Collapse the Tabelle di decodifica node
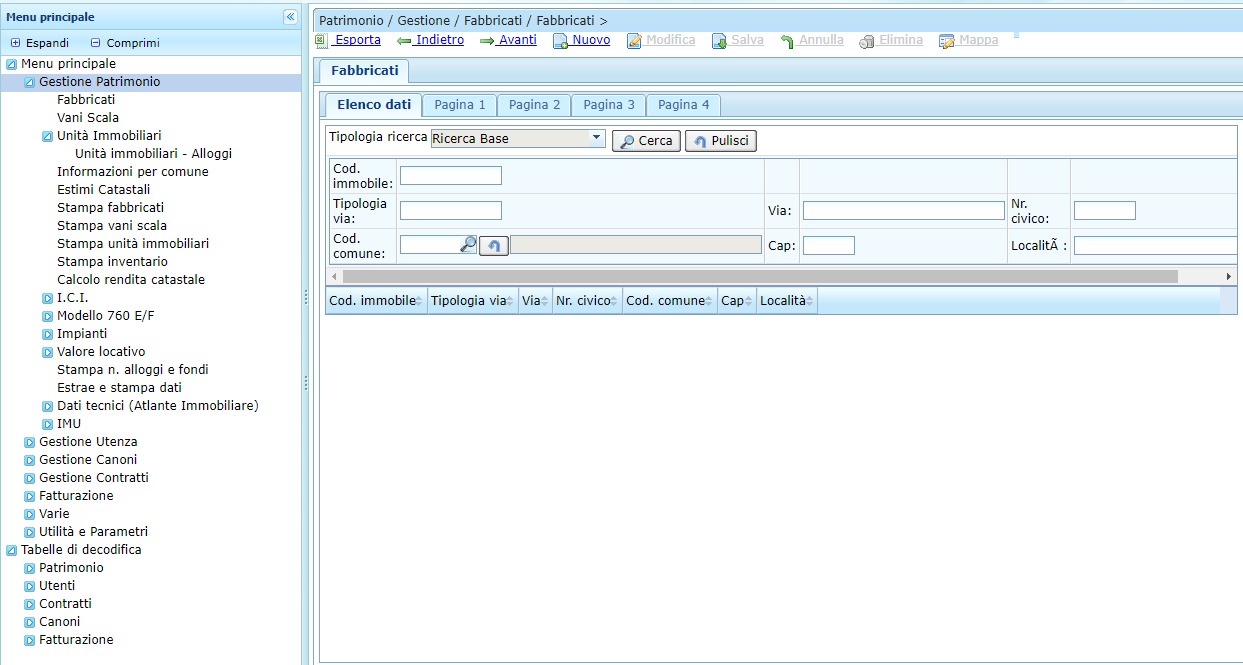The height and width of the screenshot is (665, 1243). tap(11, 550)
